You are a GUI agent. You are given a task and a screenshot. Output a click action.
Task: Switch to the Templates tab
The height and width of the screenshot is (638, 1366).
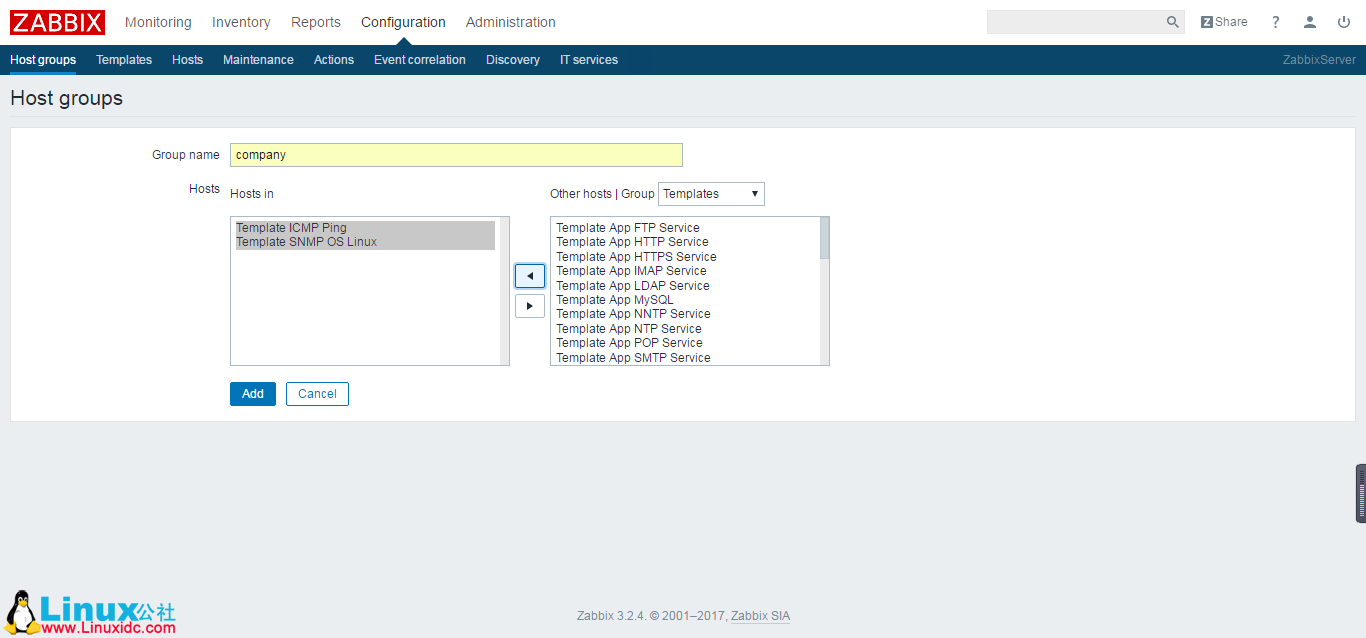point(124,60)
